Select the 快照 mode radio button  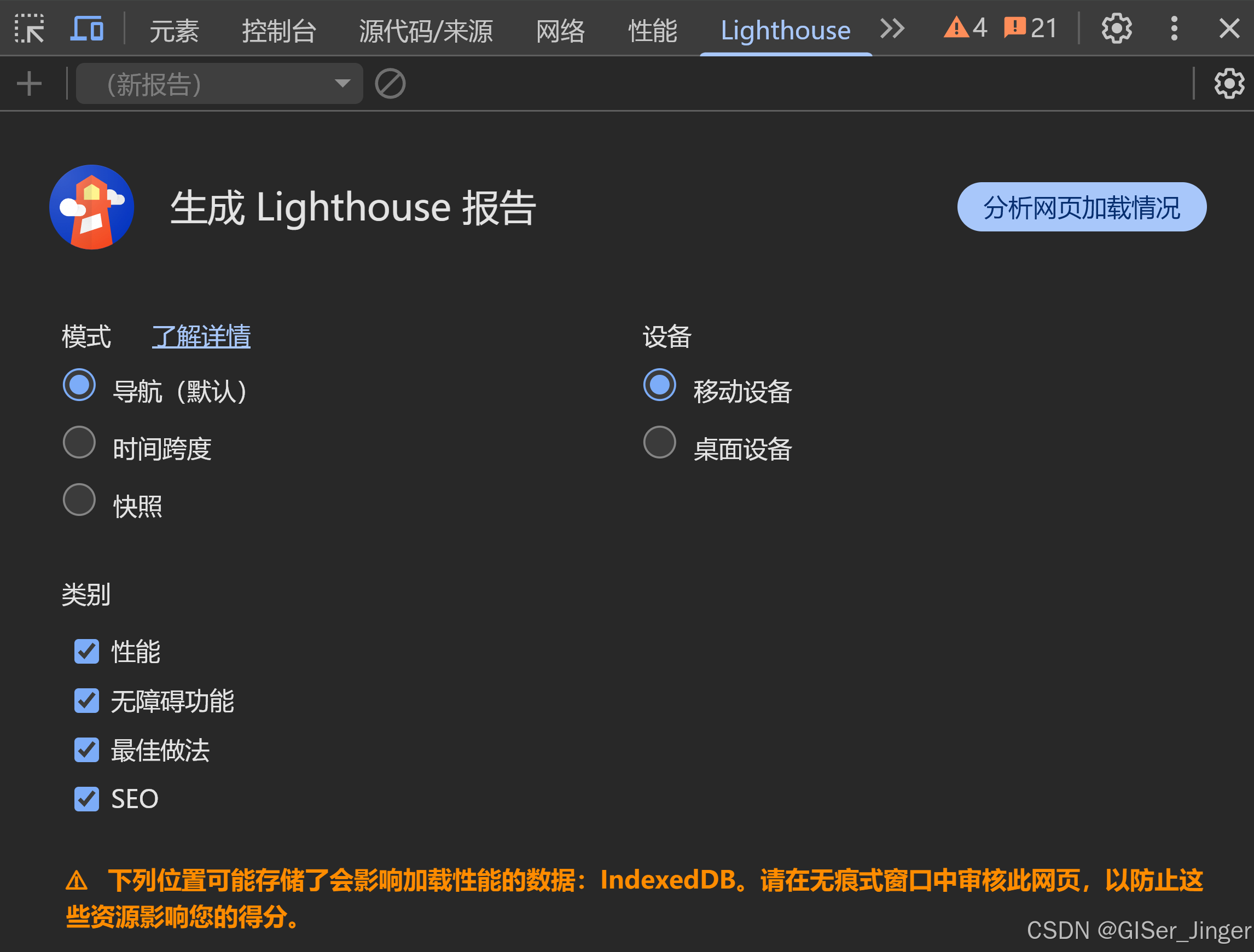point(79,500)
